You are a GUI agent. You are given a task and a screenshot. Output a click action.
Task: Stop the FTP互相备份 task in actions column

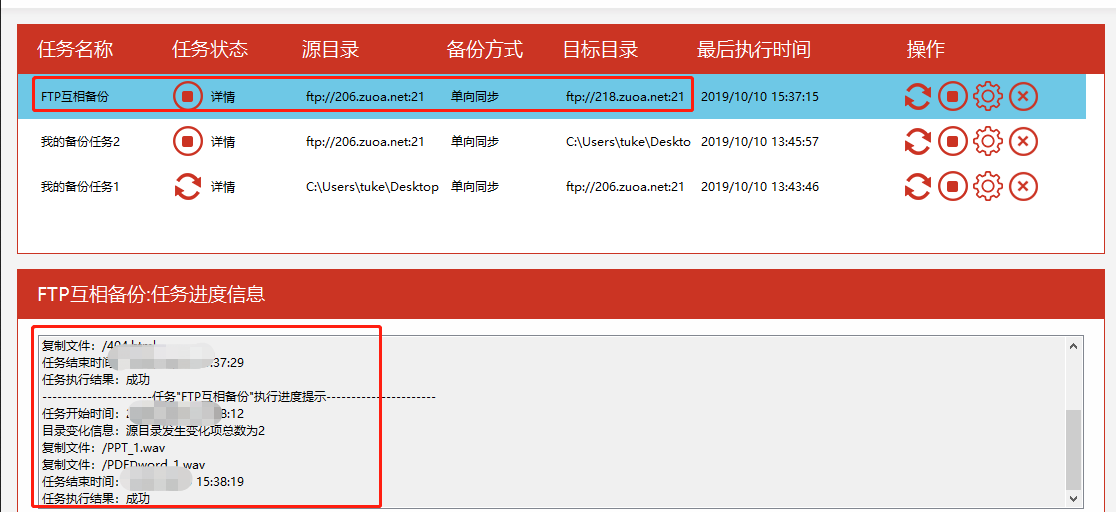[x=952, y=97]
